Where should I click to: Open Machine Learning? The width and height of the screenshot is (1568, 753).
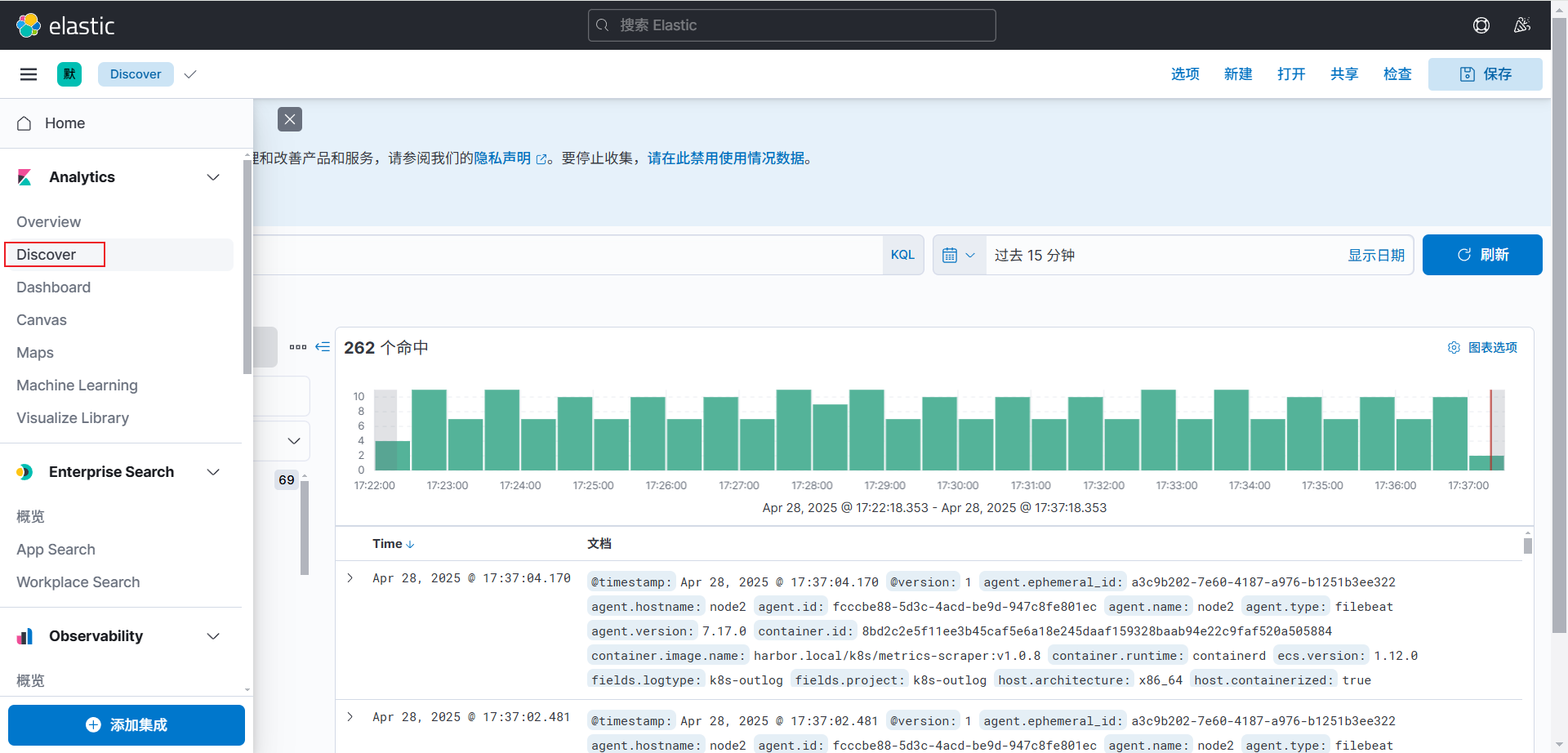[77, 385]
